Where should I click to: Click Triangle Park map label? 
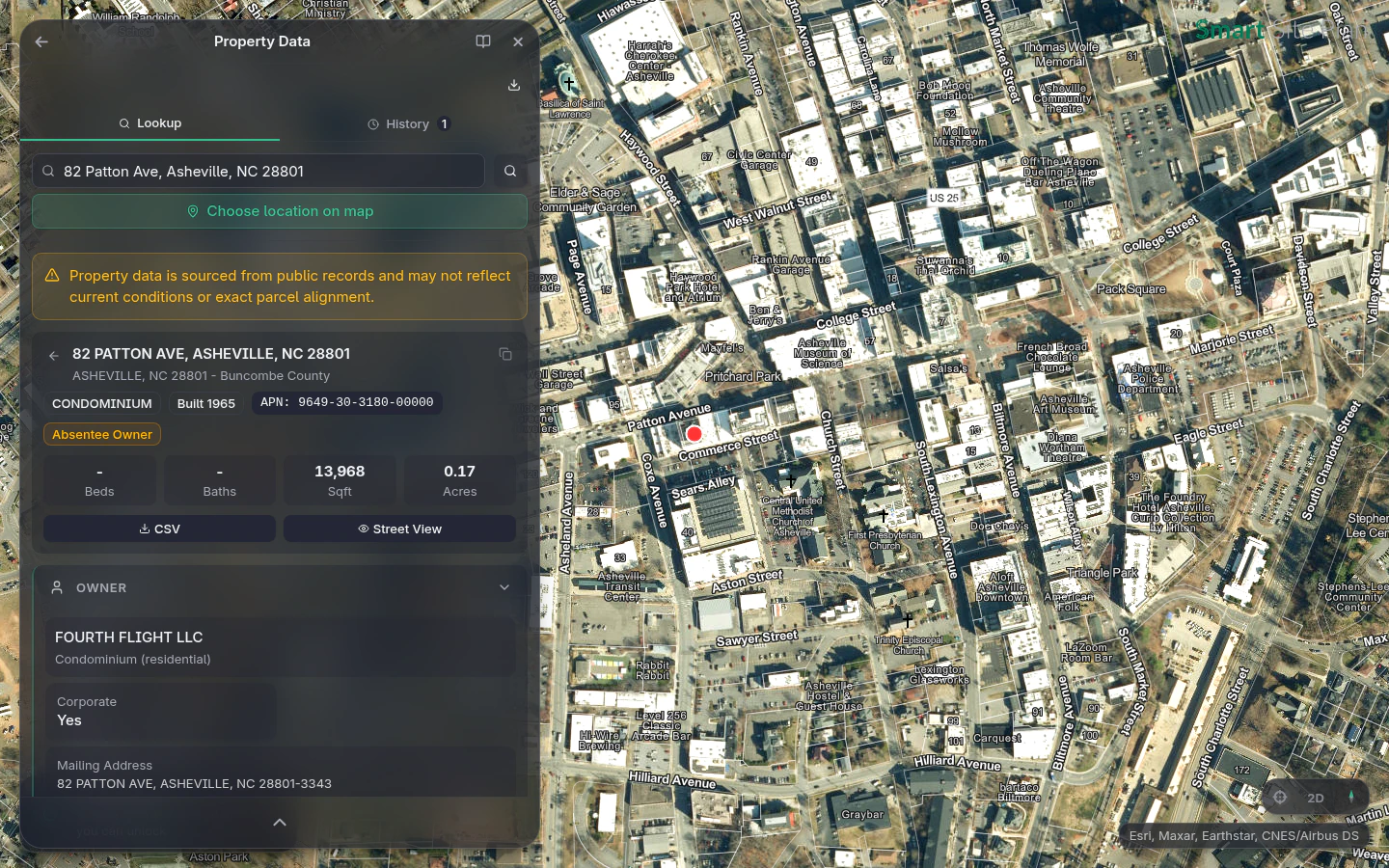[x=1103, y=573]
